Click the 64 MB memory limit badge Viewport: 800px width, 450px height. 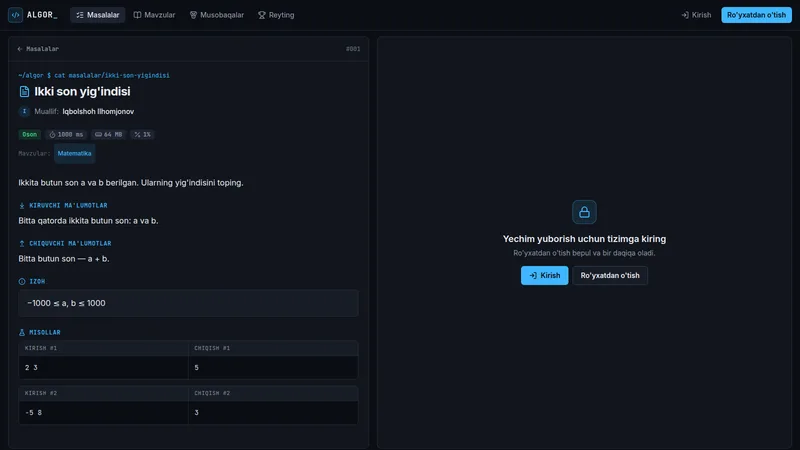tap(109, 135)
